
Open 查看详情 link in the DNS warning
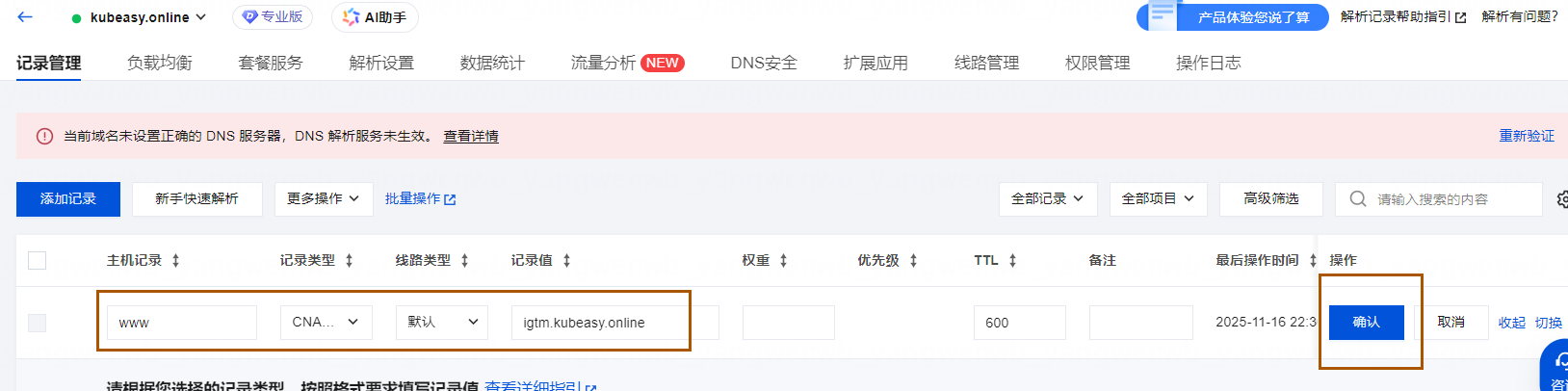(x=471, y=136)
